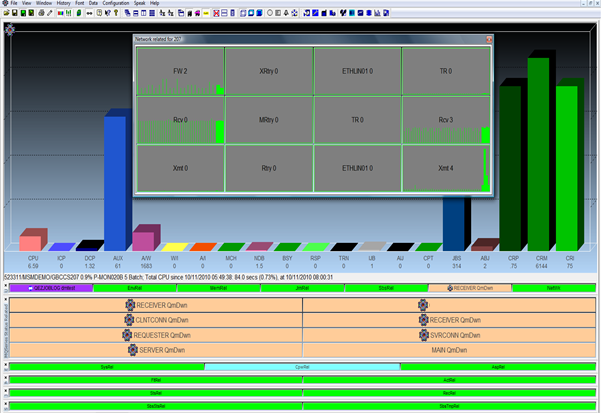
Task: Click the gear icon beside REQUESTER QmDwn
Action: (x=129, y=335)
